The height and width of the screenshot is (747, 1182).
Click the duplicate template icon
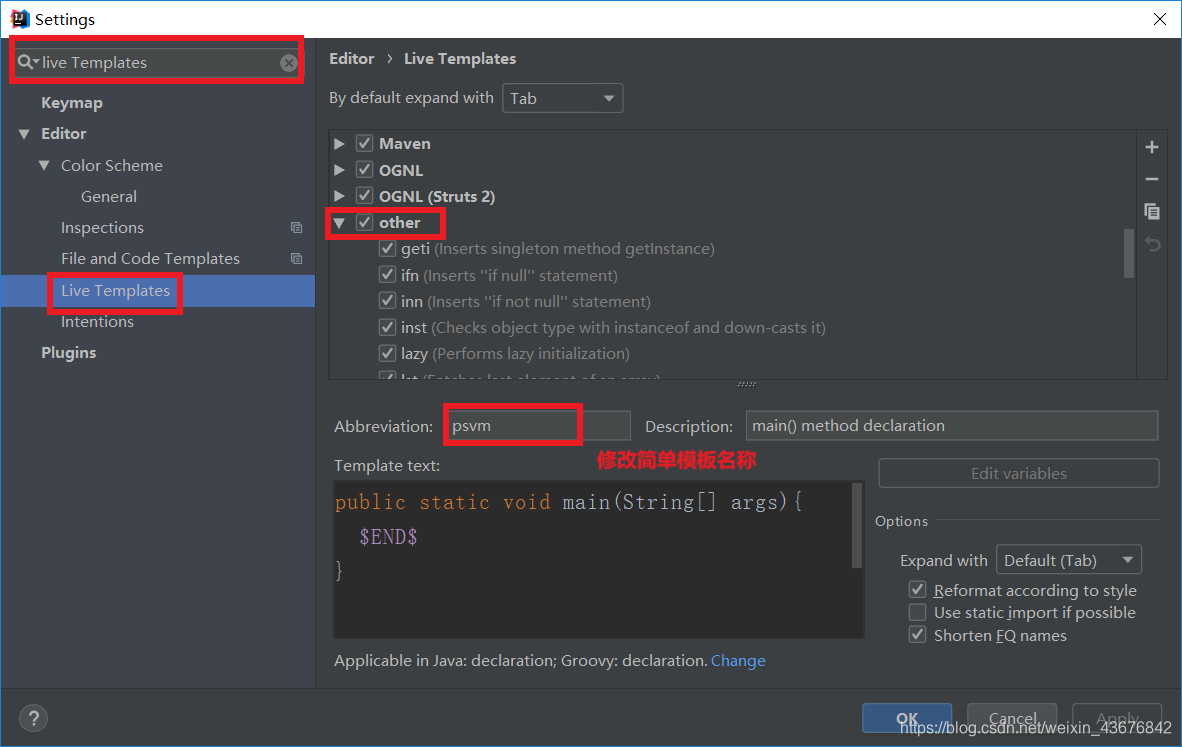(1152, 211)
